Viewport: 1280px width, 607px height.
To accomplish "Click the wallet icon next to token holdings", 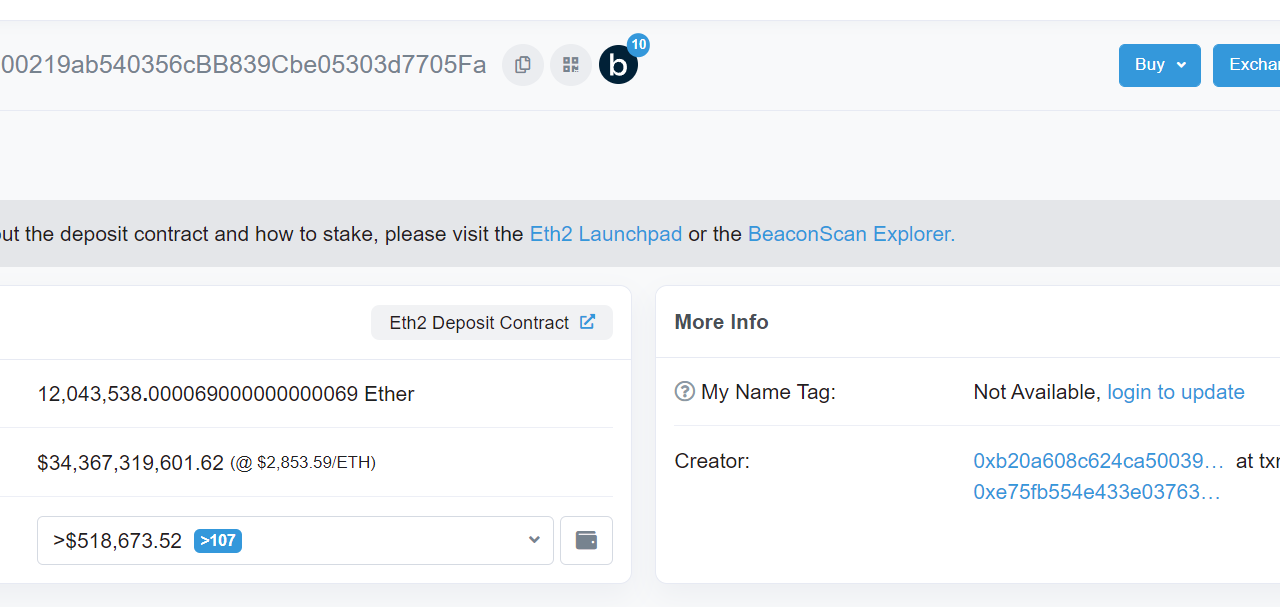I will tap(585, 540).
